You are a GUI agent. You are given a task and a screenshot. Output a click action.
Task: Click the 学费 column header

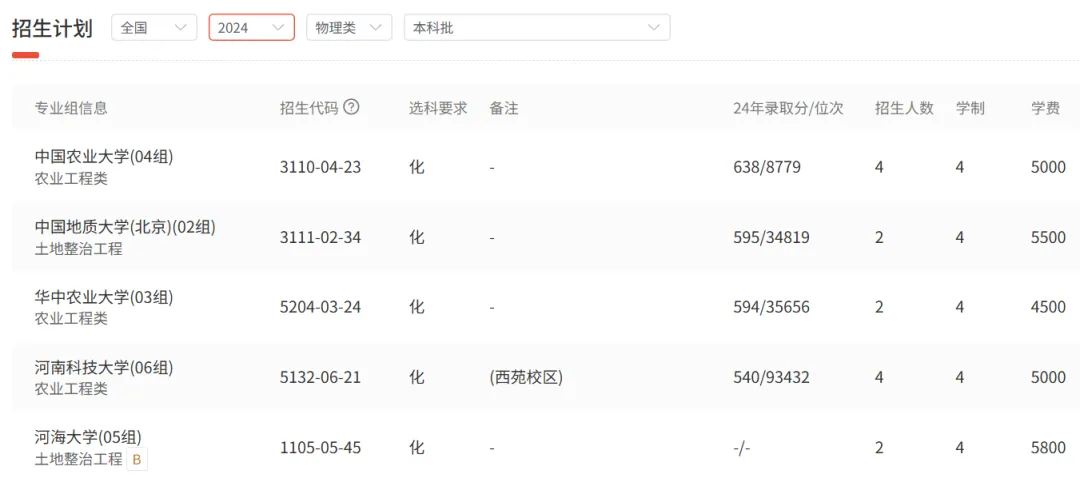(x=1045, y=108)
